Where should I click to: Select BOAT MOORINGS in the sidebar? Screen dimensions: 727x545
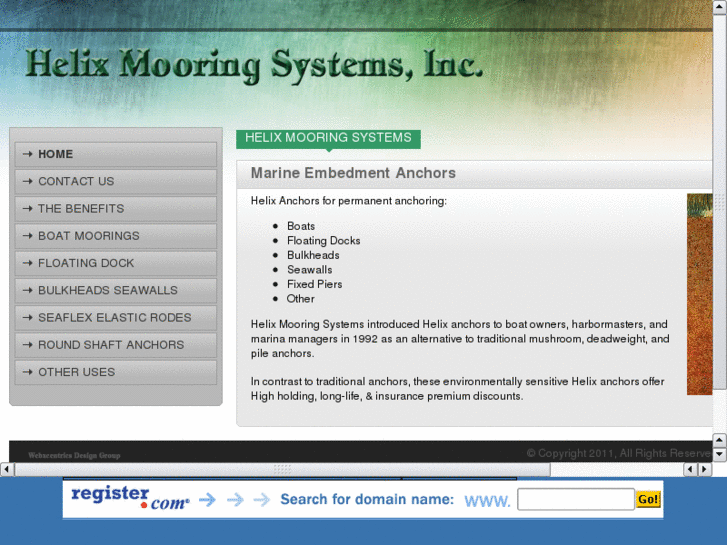115,236
